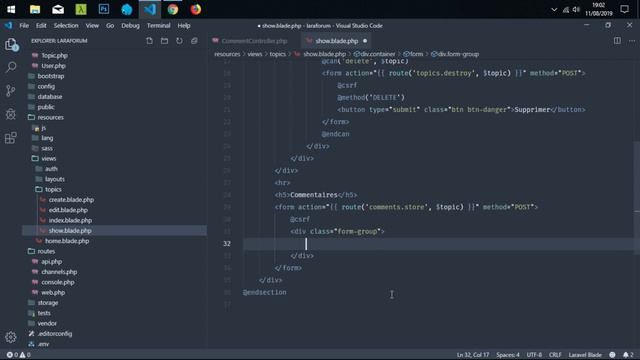This screenshot has height=360, width=640.
Task: Switch to CommentController.php tab
Action: click(x=254, y=41)
